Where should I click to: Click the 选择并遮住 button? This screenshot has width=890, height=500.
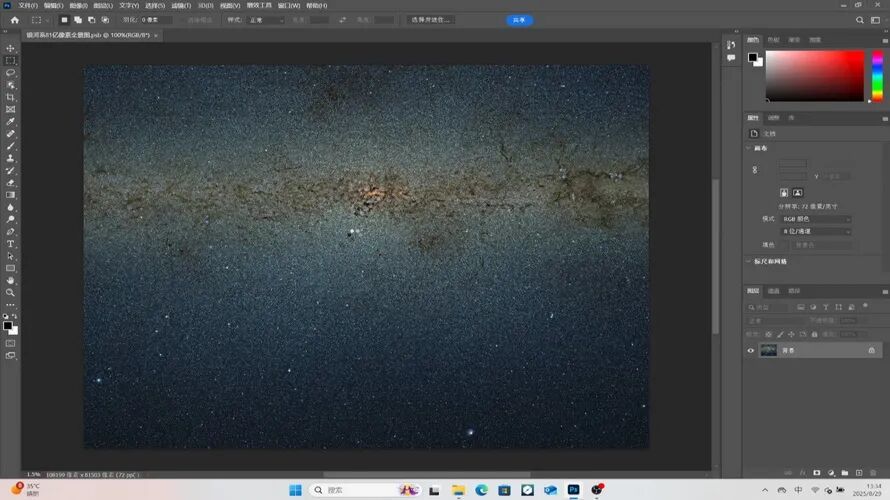431,20
